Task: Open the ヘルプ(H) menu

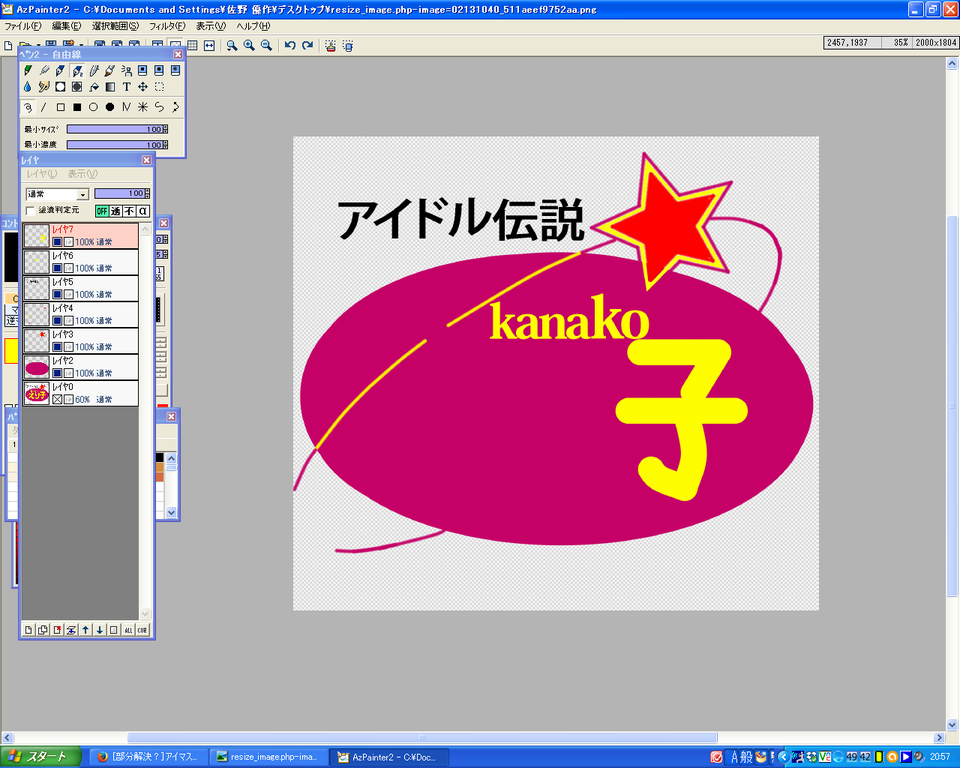Action: [x=253, y=26]
